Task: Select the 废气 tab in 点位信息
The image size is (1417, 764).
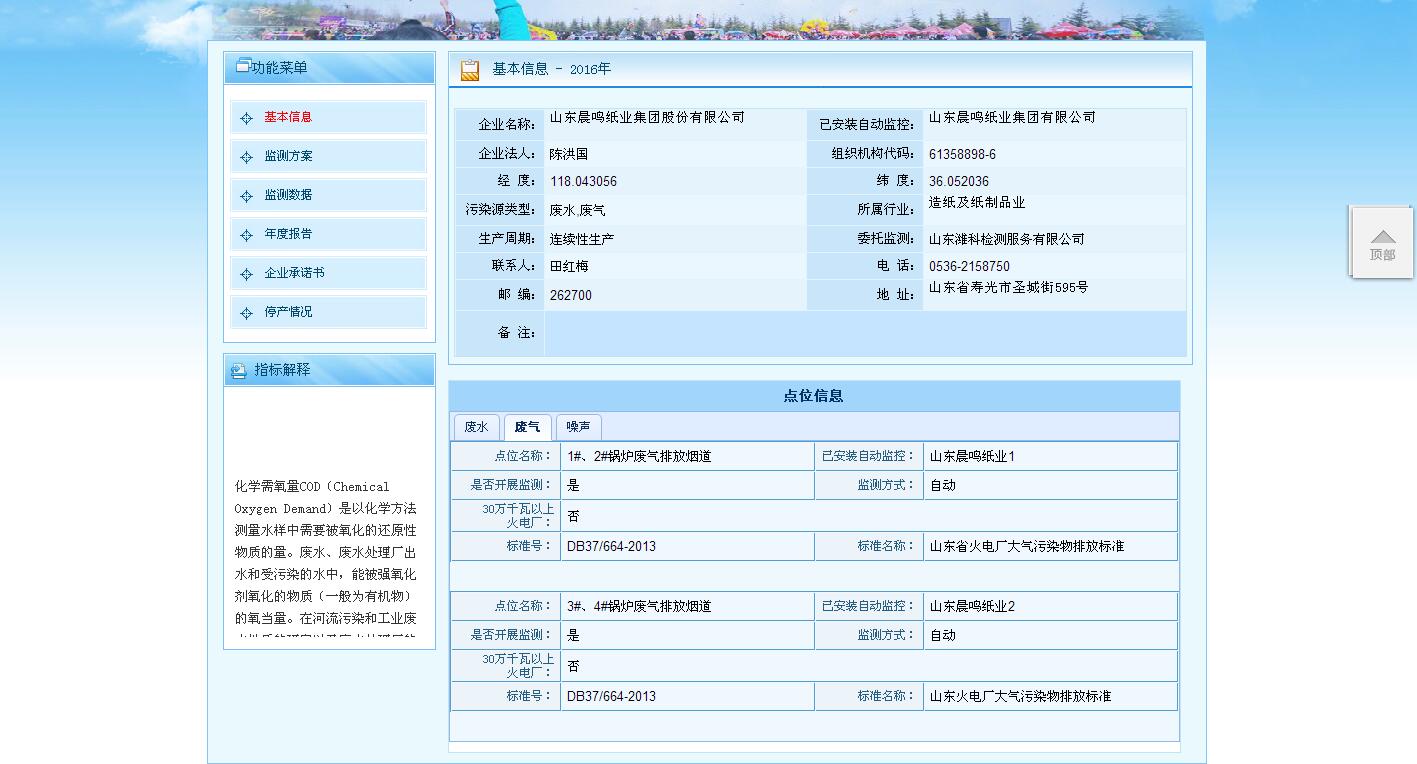Action: click(528, 426)
